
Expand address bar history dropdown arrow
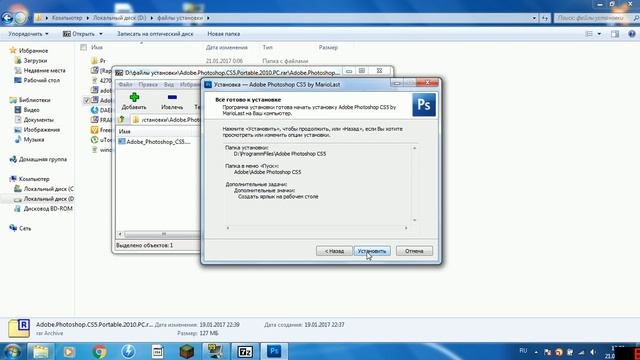pos(534,18)
